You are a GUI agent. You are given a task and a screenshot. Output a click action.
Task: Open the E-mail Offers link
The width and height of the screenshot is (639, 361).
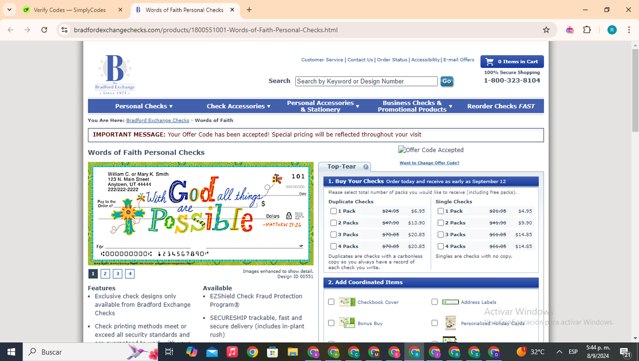(x=459, y=59)
